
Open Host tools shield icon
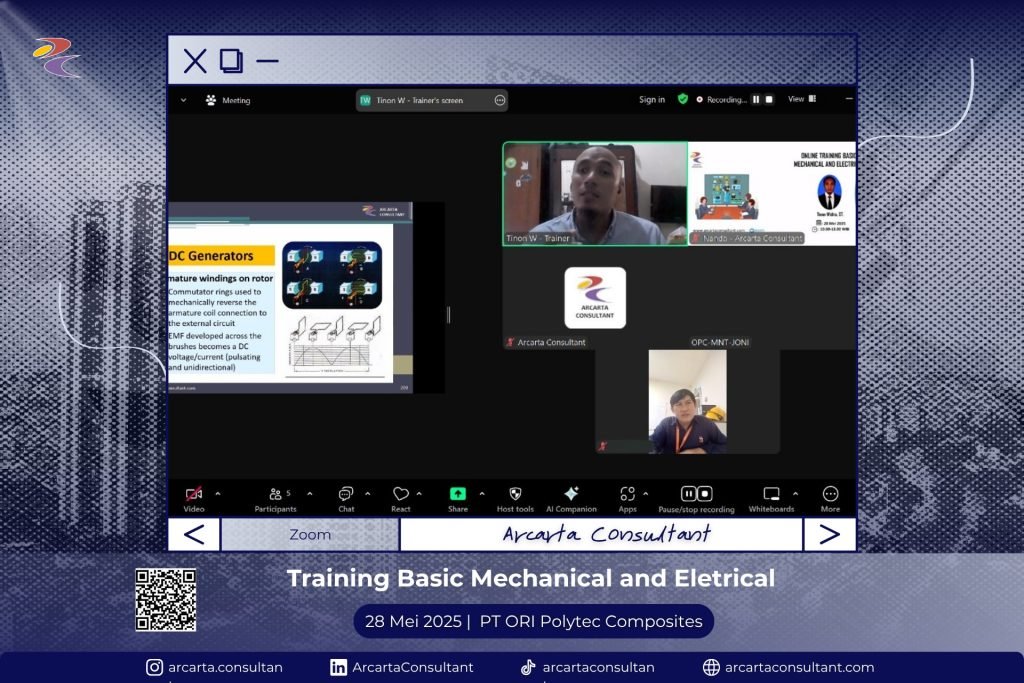515,494
